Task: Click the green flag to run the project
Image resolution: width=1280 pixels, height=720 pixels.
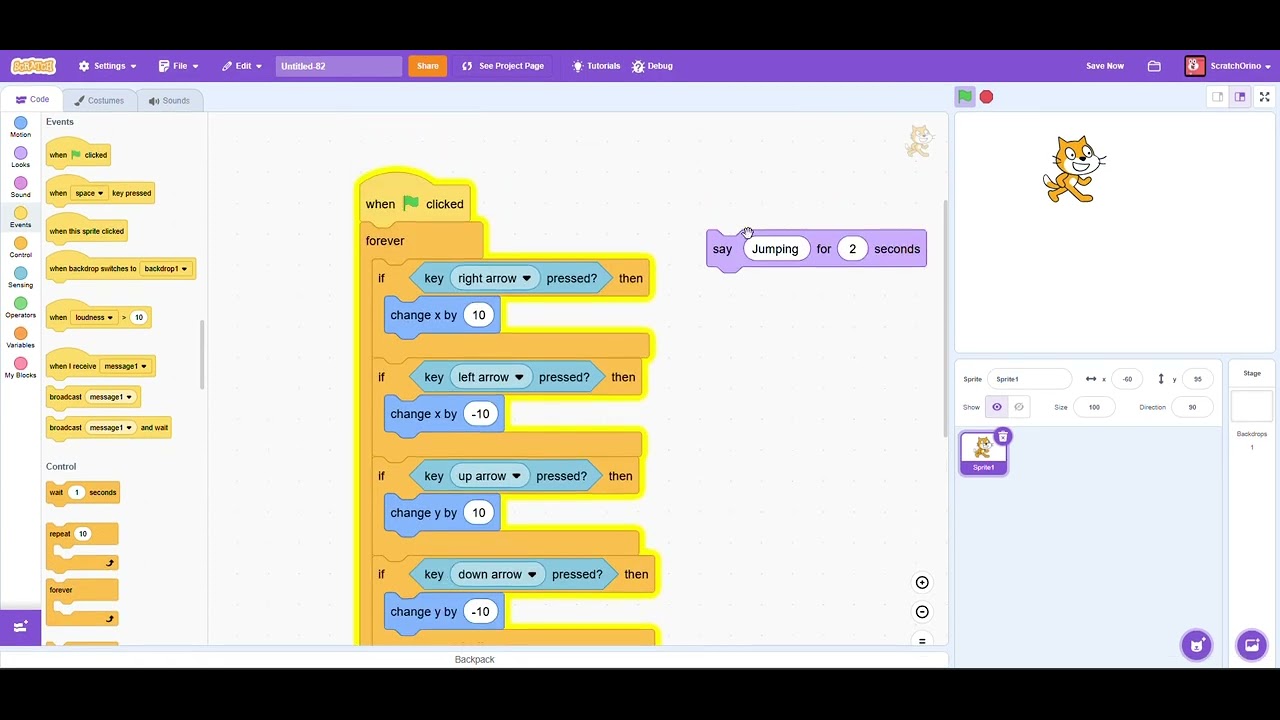Action: pos(965,97)
